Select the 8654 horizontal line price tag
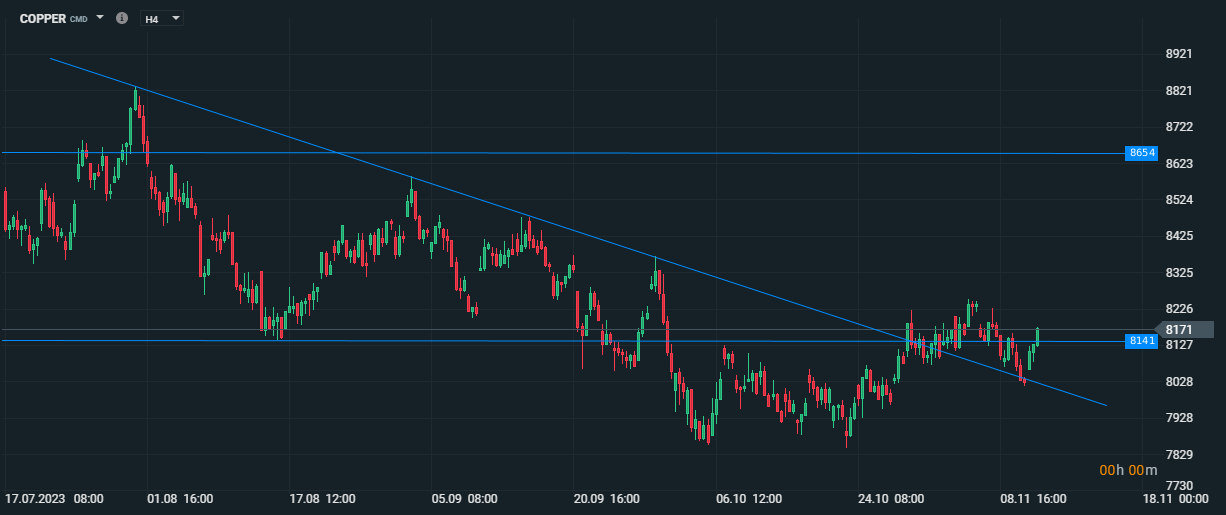This screenshot has width=1226, height=515. pos(1141,153)
